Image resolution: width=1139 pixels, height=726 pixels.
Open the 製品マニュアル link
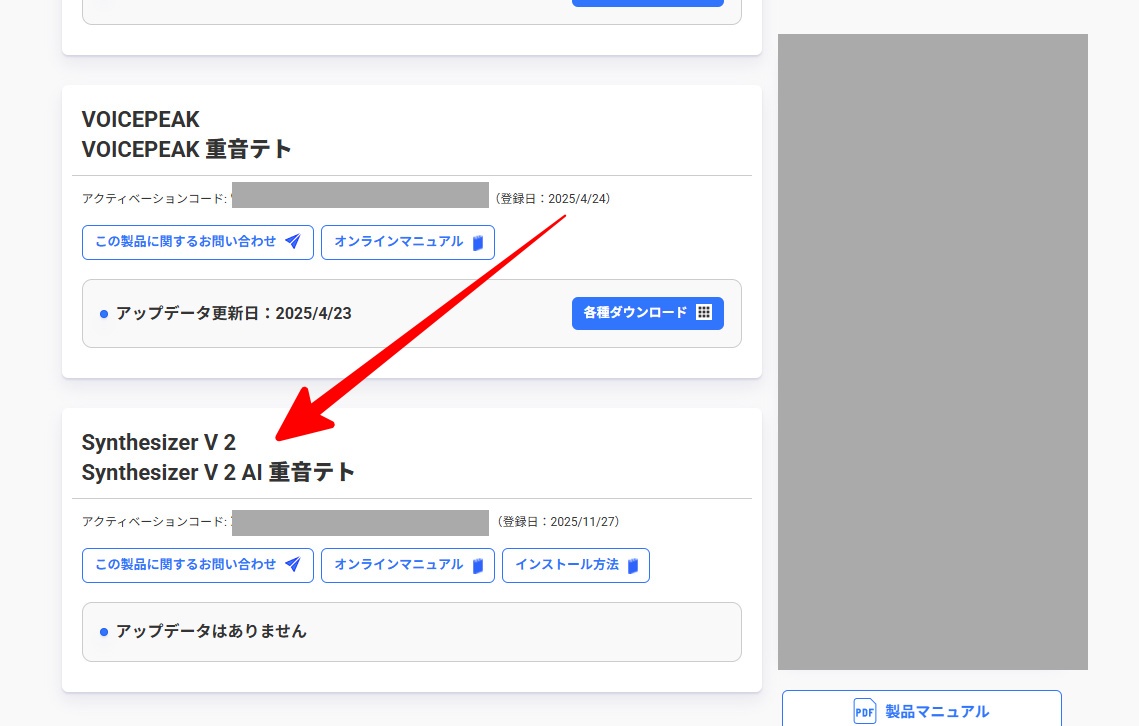pyautogui.click(x=936, y=711)
